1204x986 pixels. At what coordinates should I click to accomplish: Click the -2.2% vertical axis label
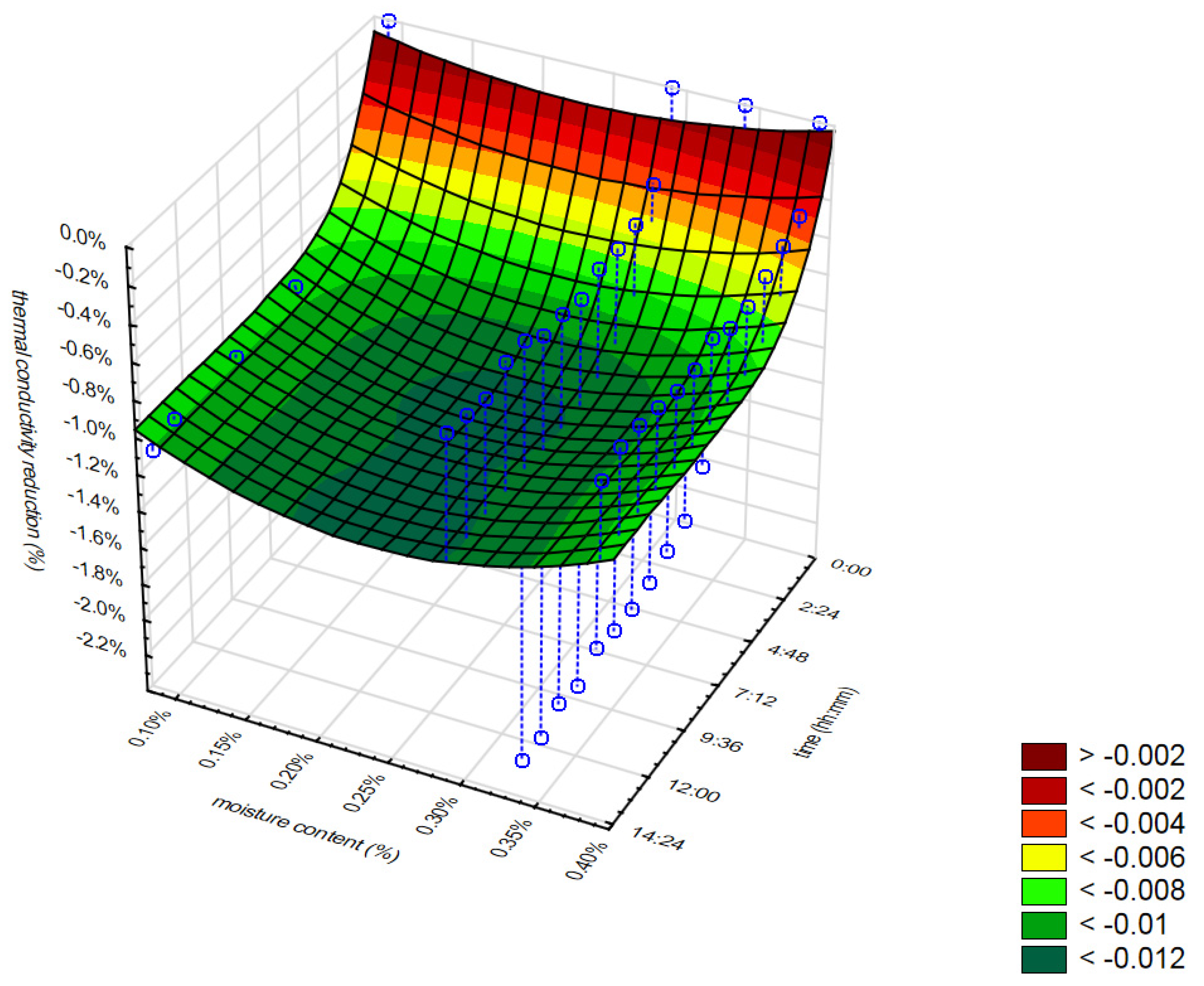pos(101,645)
